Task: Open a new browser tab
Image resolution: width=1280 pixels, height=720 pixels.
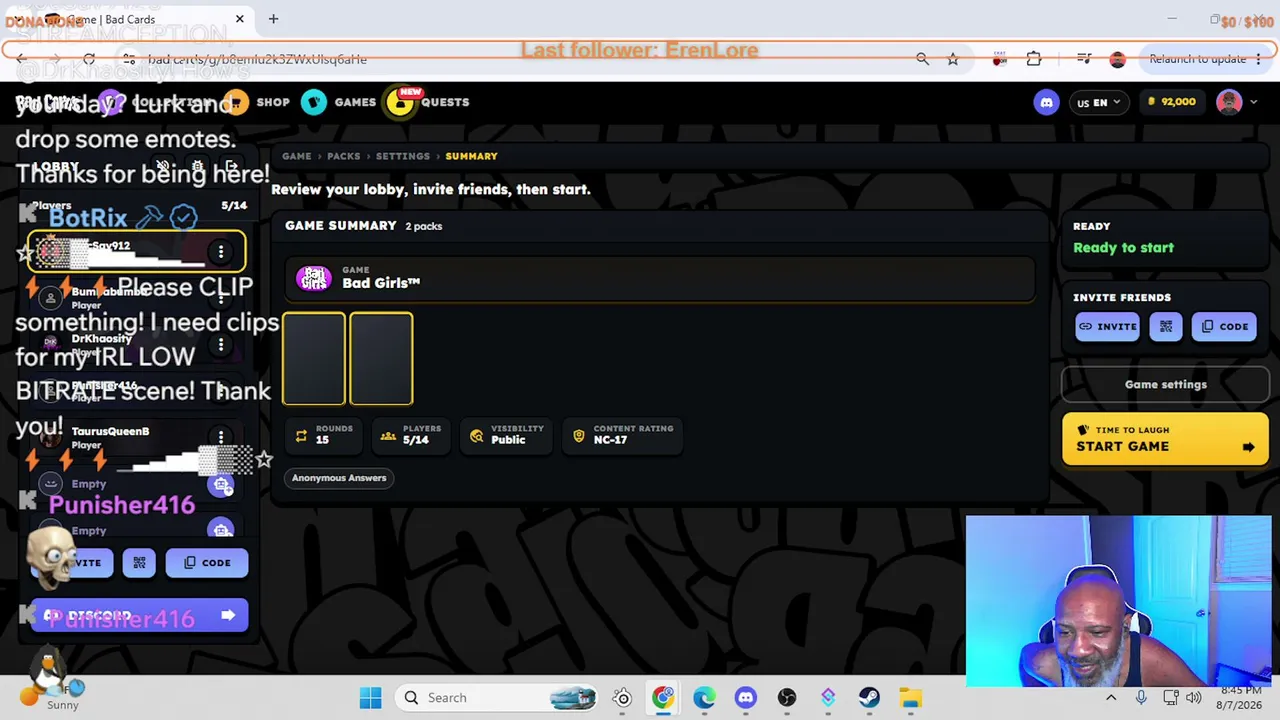Action: [x=273, y=19]
